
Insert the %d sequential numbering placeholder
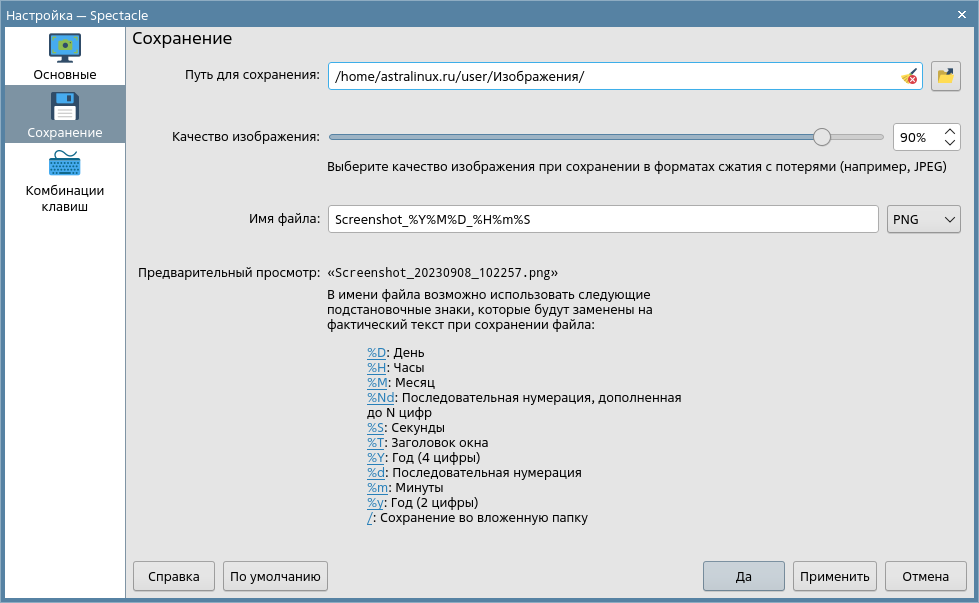(x=376, y=473)
